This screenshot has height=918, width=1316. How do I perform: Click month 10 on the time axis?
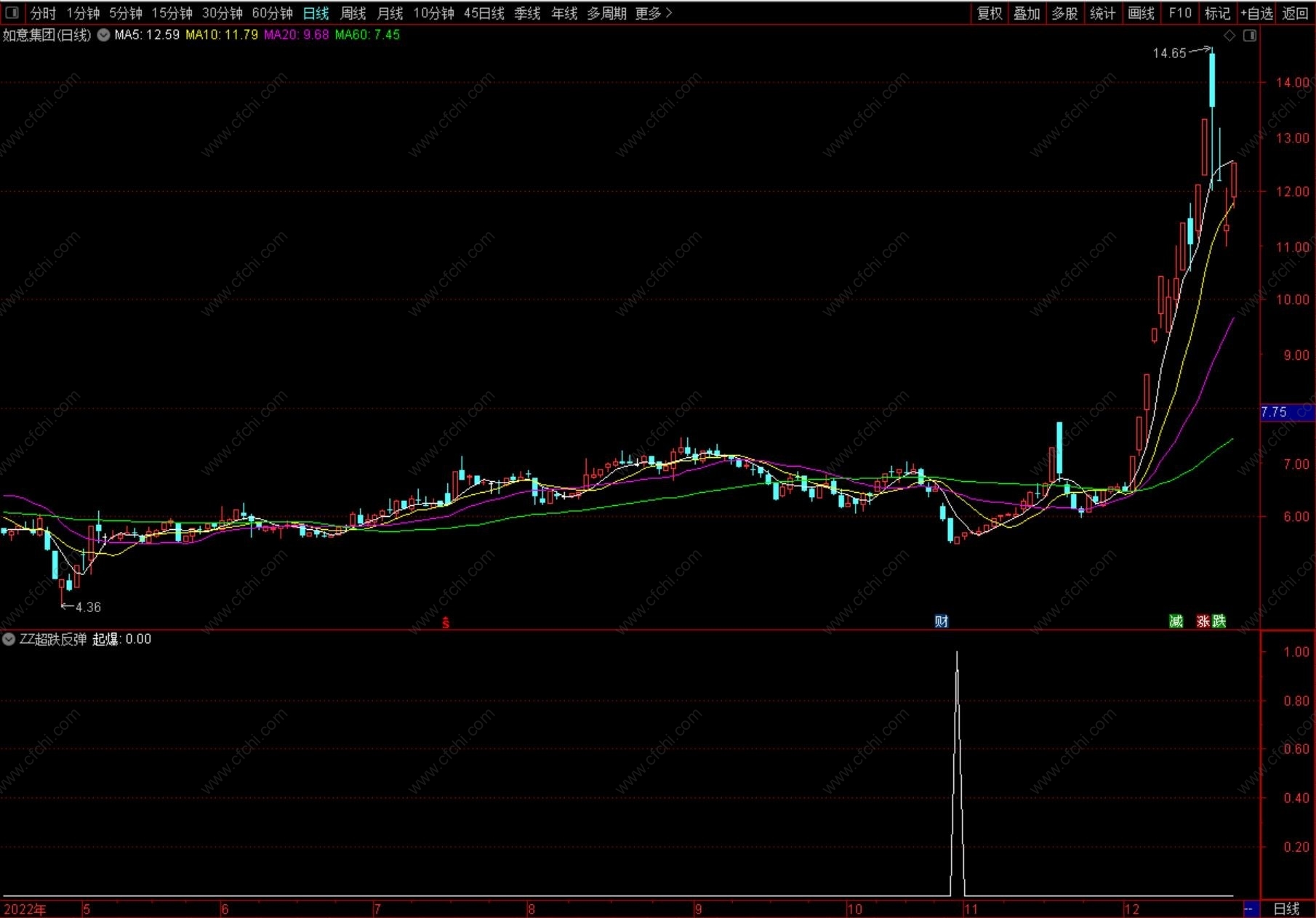(854, 909)
